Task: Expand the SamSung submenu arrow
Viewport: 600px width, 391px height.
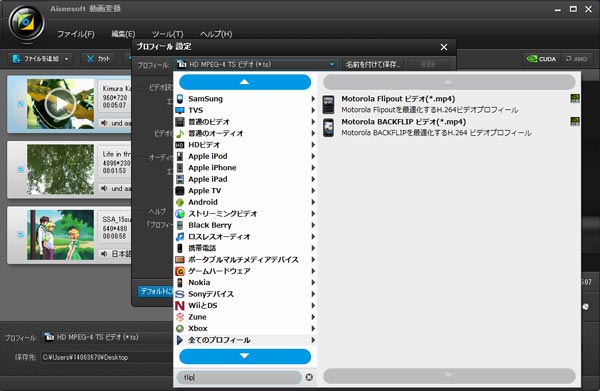Action: (x=313, y=99)
